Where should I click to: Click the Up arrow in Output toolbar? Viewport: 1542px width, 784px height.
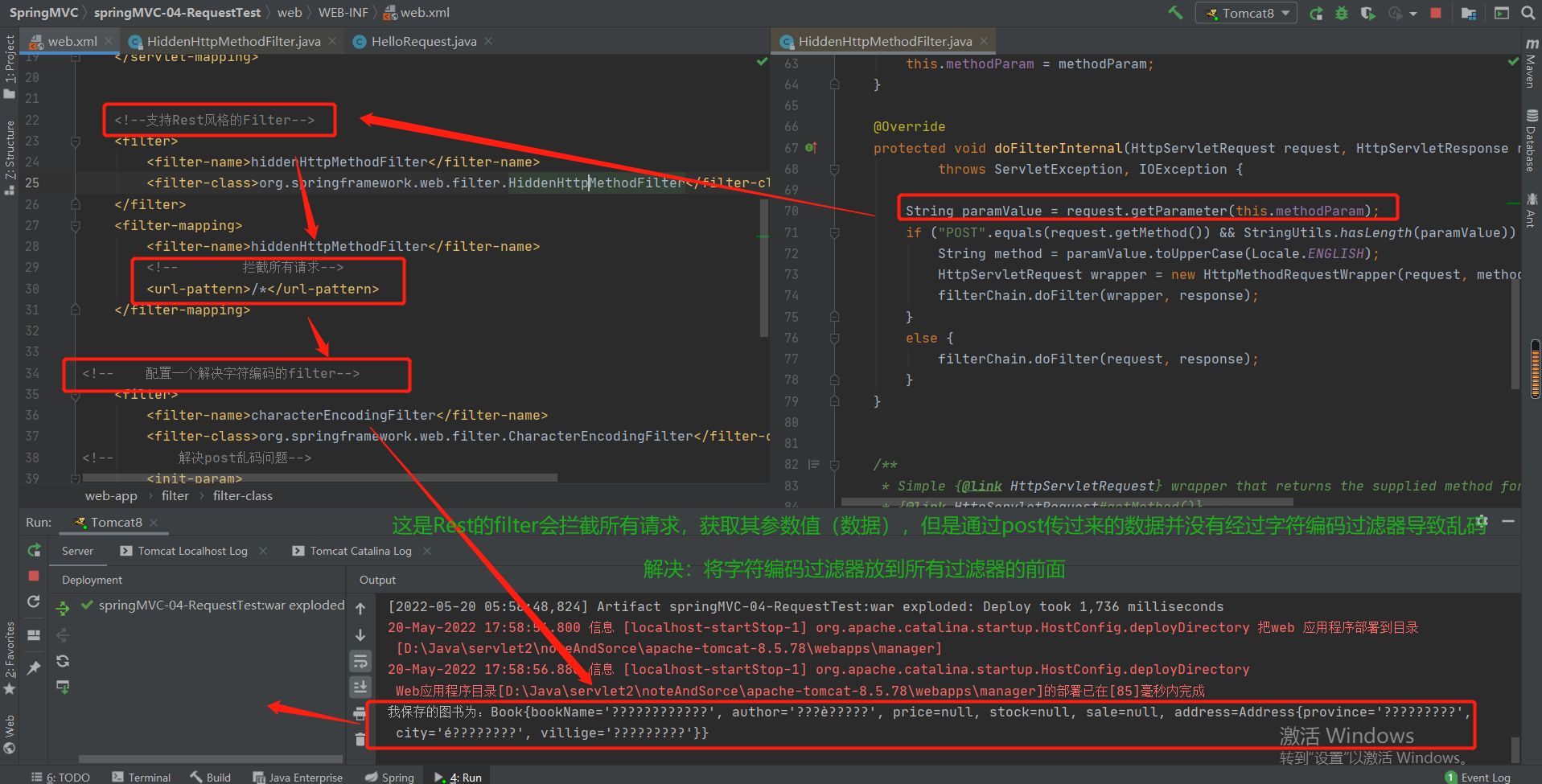click(360, 609)
